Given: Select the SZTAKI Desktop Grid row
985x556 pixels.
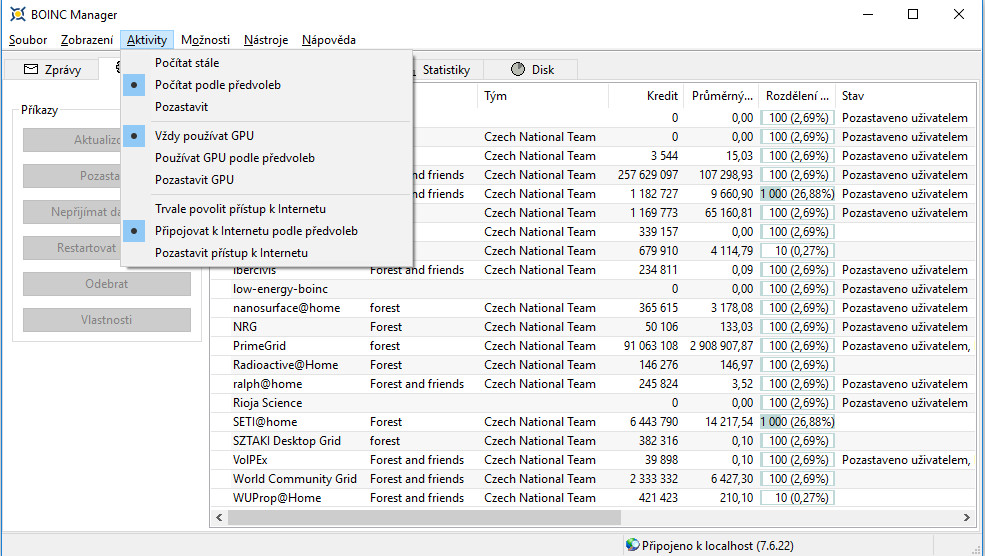Looking at the screenshot, I should click(x=592, y=441).
